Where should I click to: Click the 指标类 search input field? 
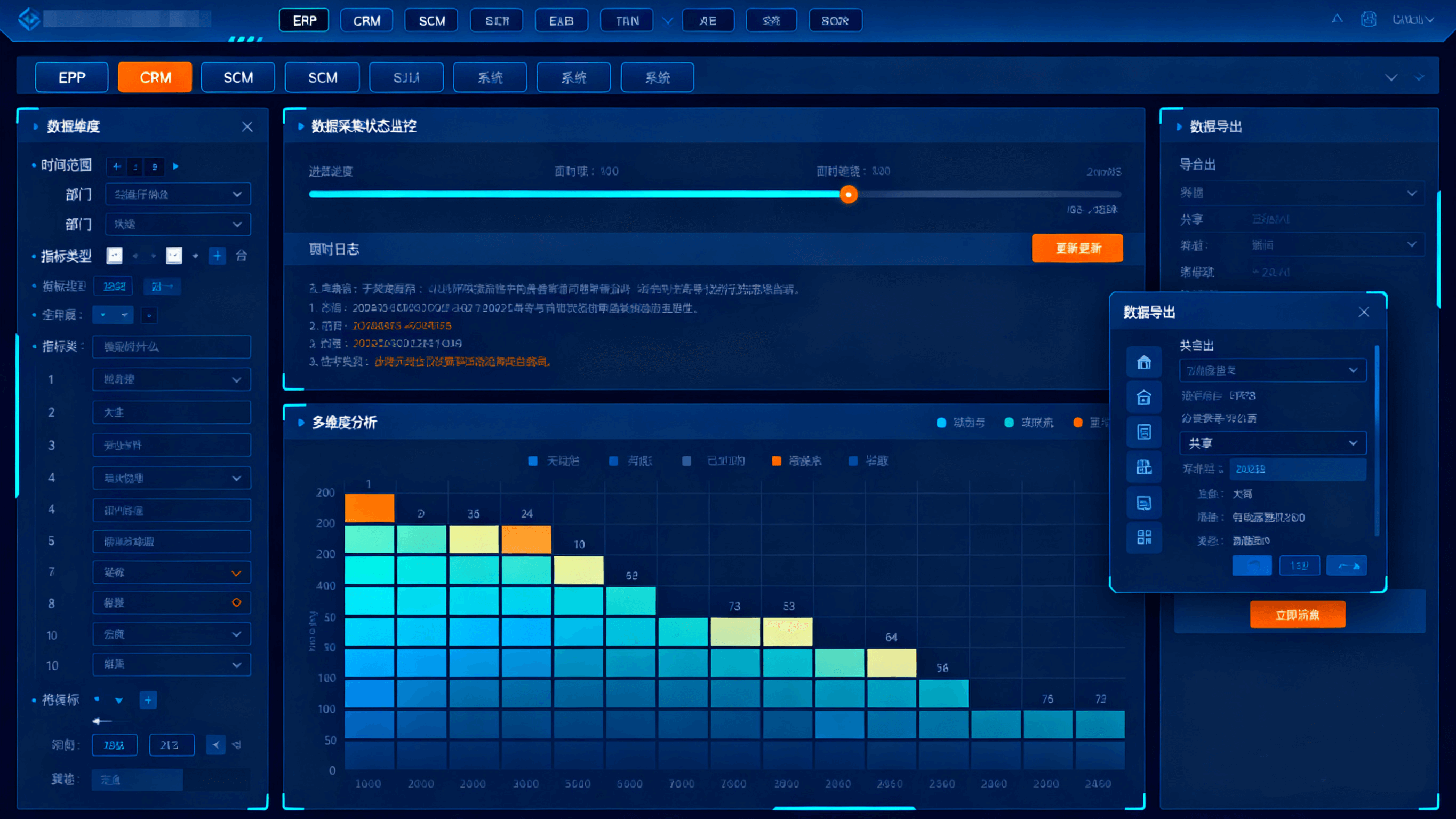point(171,347)
